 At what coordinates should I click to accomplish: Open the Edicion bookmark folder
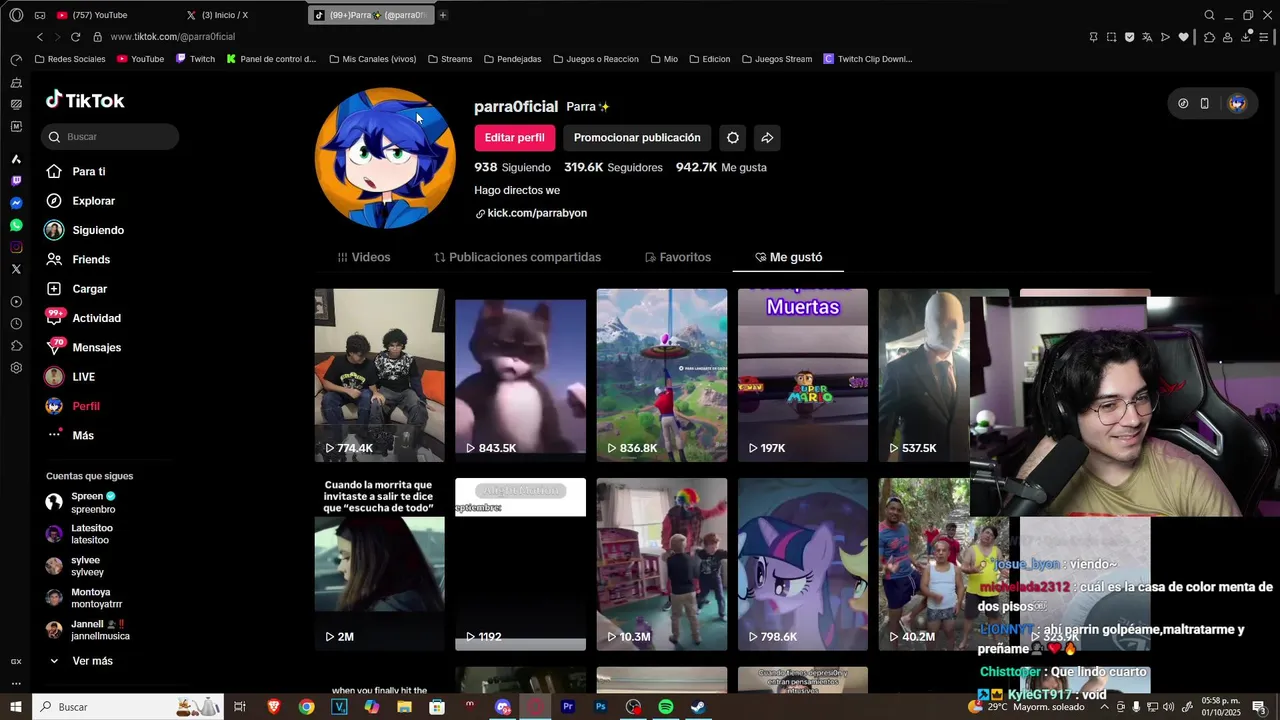[x=709, y=59]
